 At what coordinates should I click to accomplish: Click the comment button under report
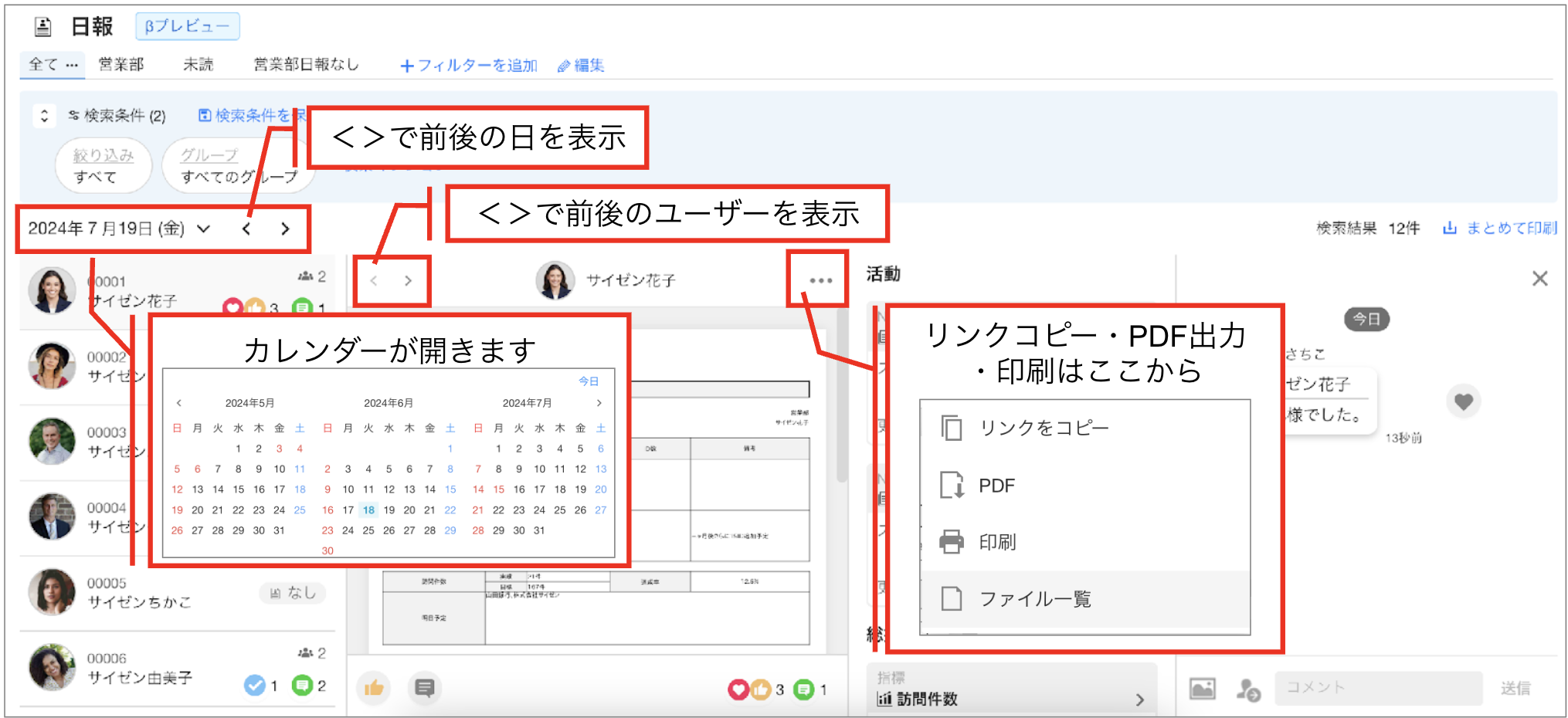pos(424,687)
